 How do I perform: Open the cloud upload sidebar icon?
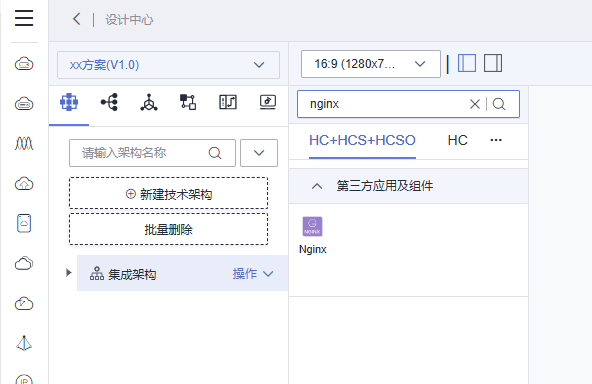coord(24,184)
